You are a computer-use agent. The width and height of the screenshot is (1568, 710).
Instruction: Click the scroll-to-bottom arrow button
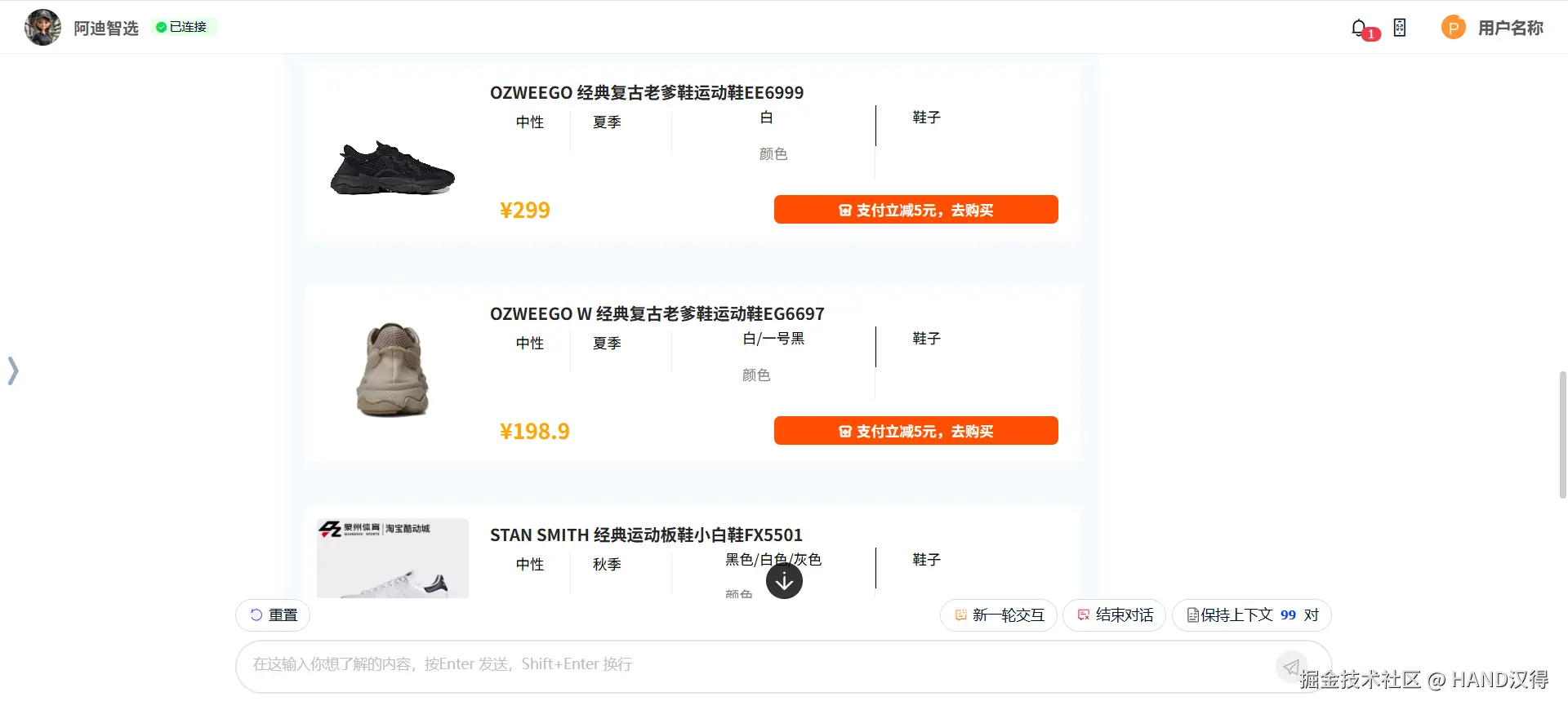click(784, 581)
